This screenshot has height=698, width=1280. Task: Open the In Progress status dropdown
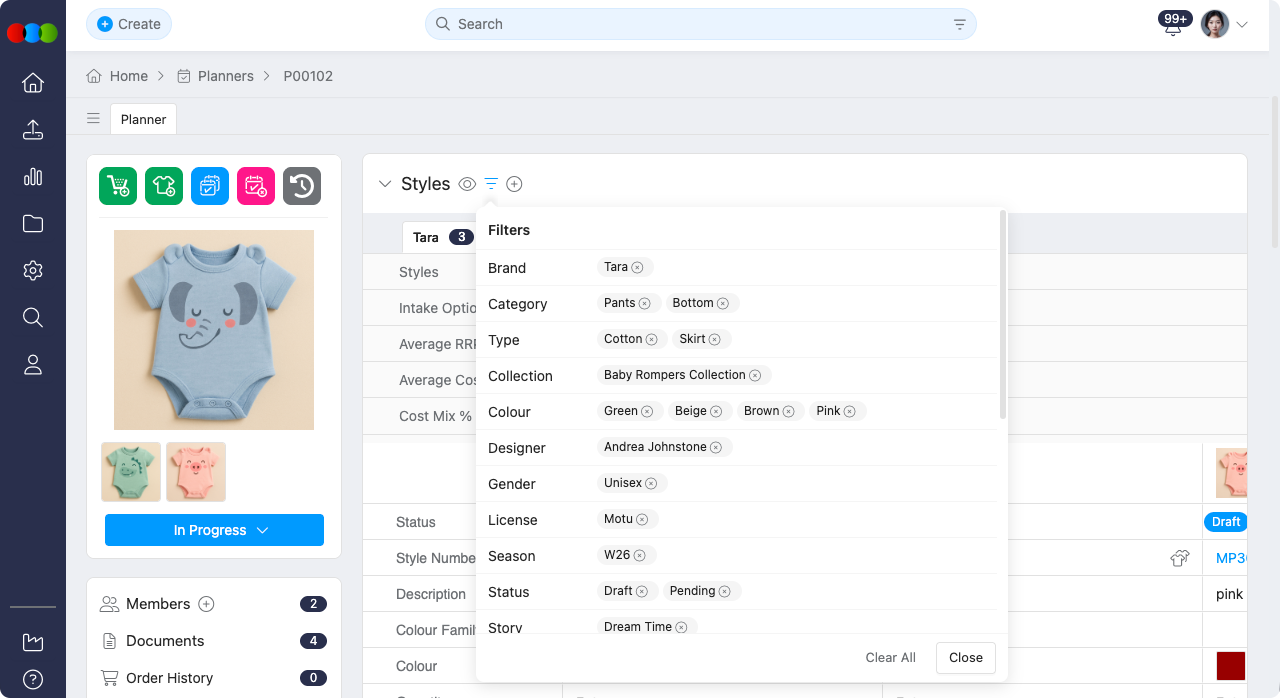(214, 530)
